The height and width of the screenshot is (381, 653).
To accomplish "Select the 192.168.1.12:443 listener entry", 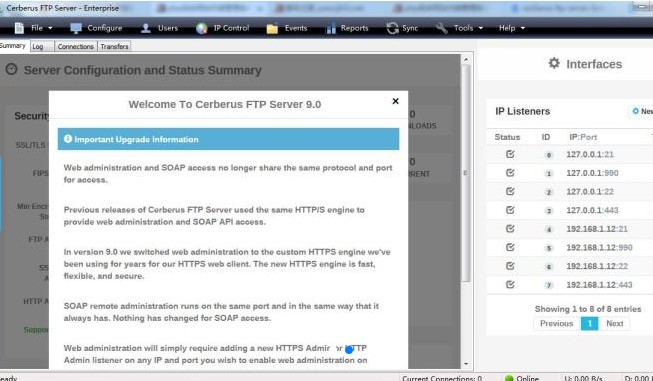I will (599, 285).
